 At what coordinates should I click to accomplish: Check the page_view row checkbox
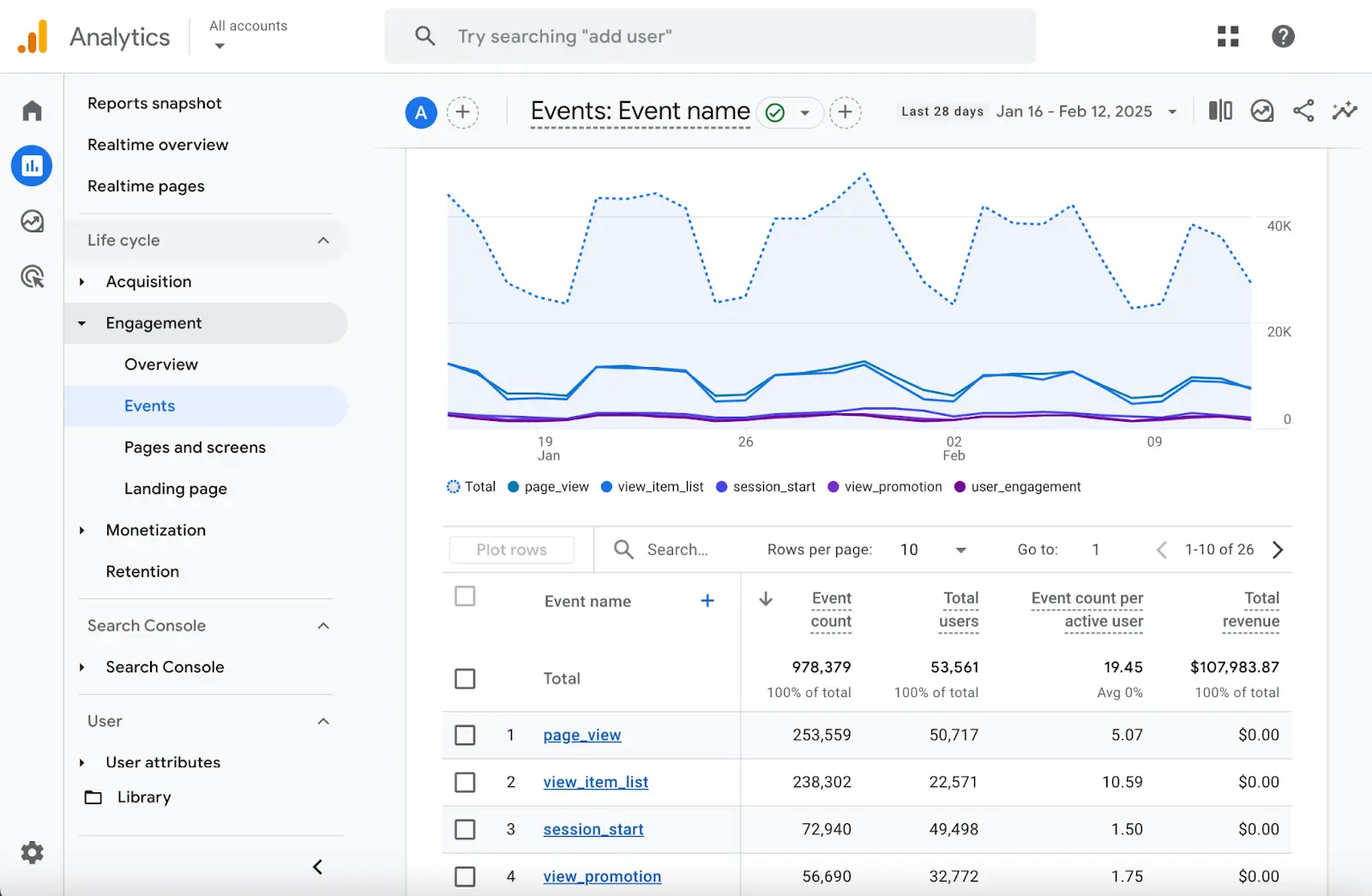[466, 735]
